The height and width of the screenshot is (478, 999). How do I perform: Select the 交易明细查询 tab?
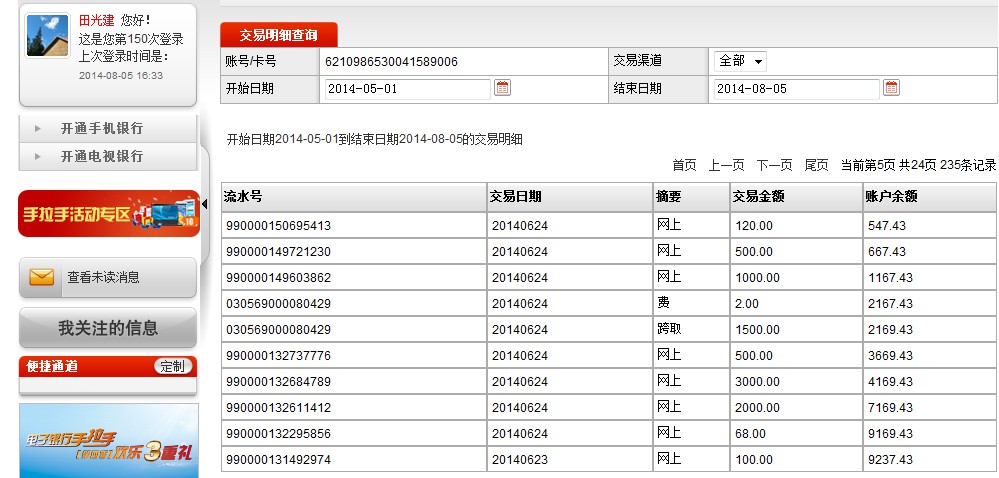click(x=279, y=35)
